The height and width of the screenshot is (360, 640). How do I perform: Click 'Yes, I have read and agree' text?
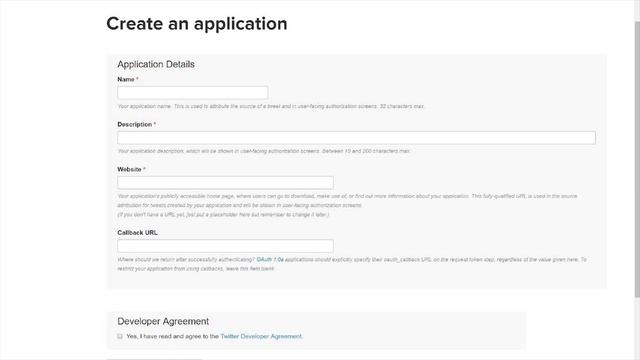(x=173, y=336)
